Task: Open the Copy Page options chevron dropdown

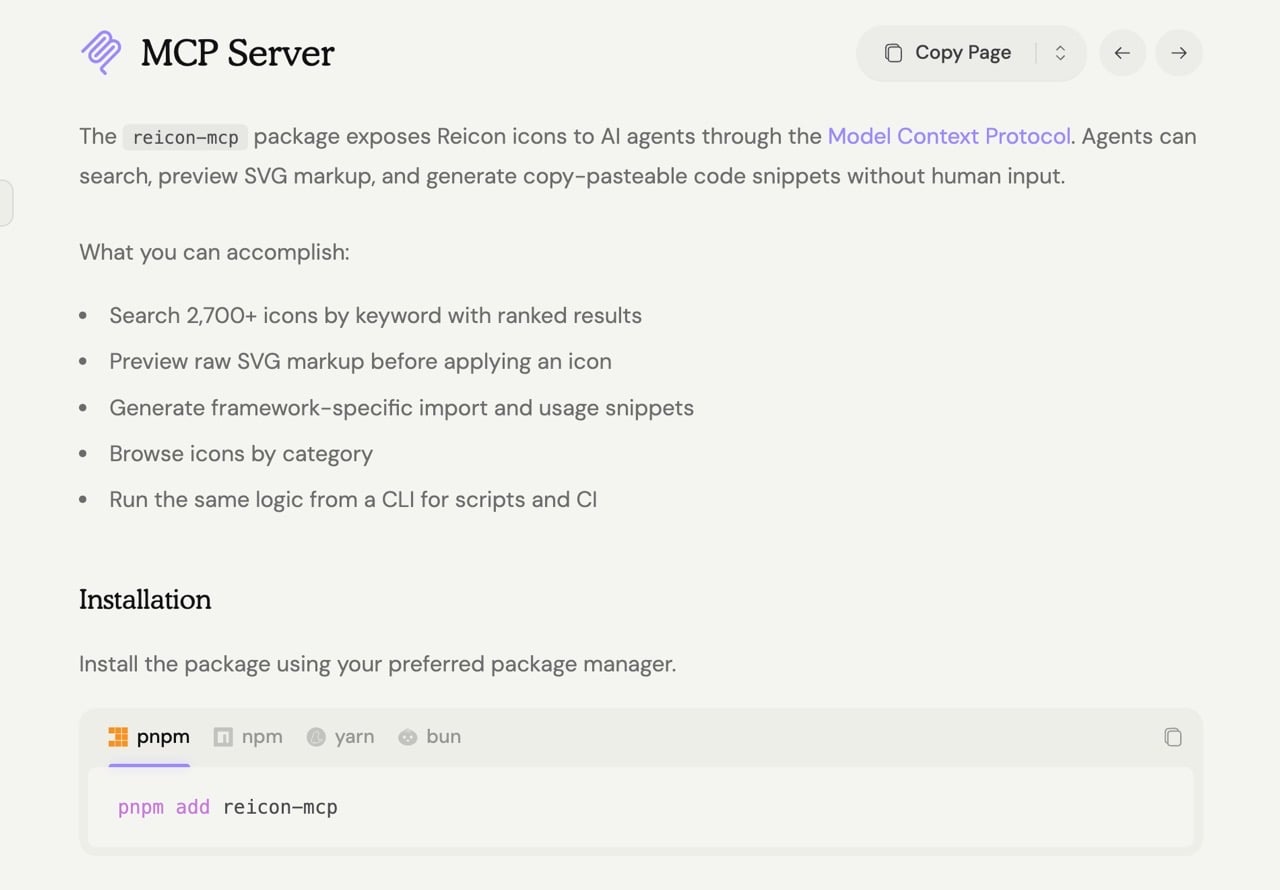Action: pyautogui.click(x=1061, y=53)
